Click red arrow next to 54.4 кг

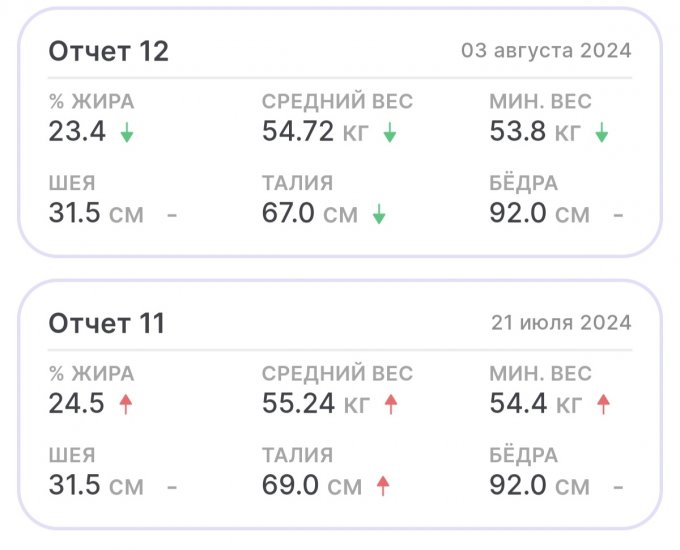pyautogui.click(x=602, y=405)
